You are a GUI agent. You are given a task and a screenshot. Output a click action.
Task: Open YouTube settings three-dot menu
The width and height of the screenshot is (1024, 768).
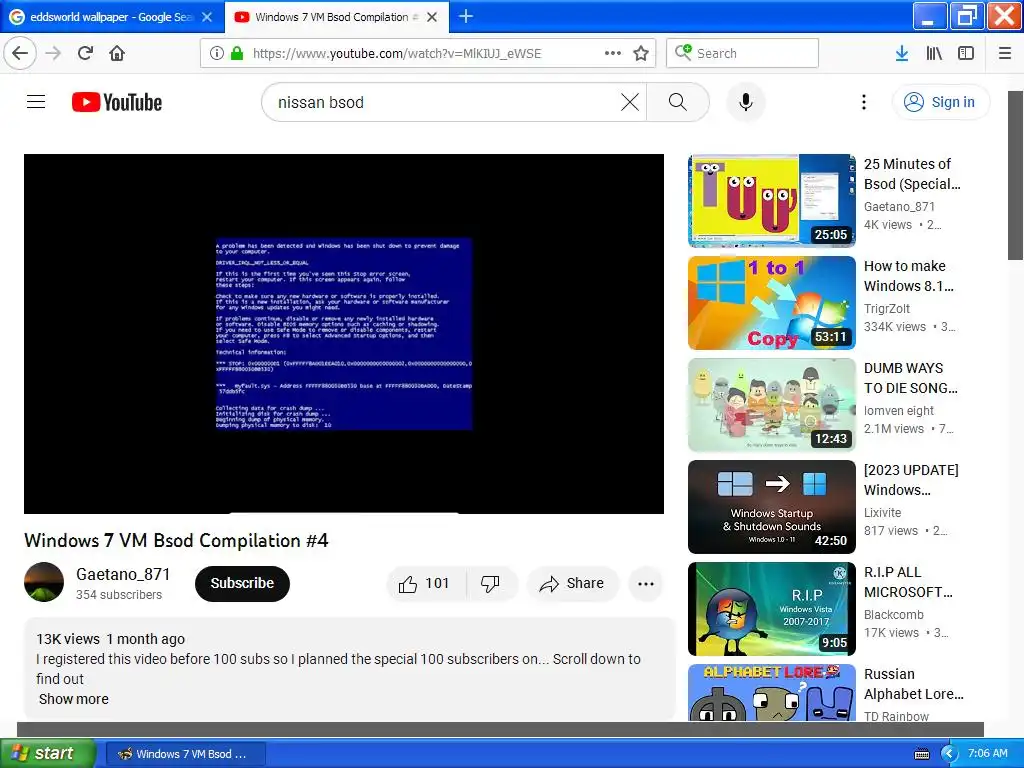864,102
